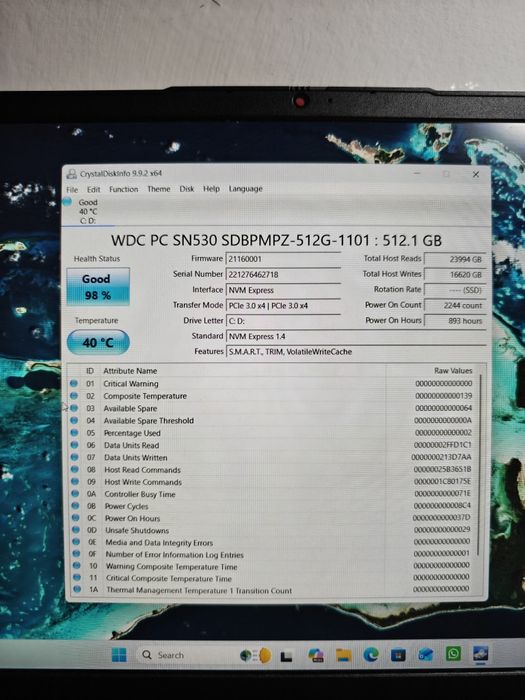The width and height of the screenshot is (525, 700).
Task: Click the status dot of Host Write Commands row
Action: coord(75,482)
